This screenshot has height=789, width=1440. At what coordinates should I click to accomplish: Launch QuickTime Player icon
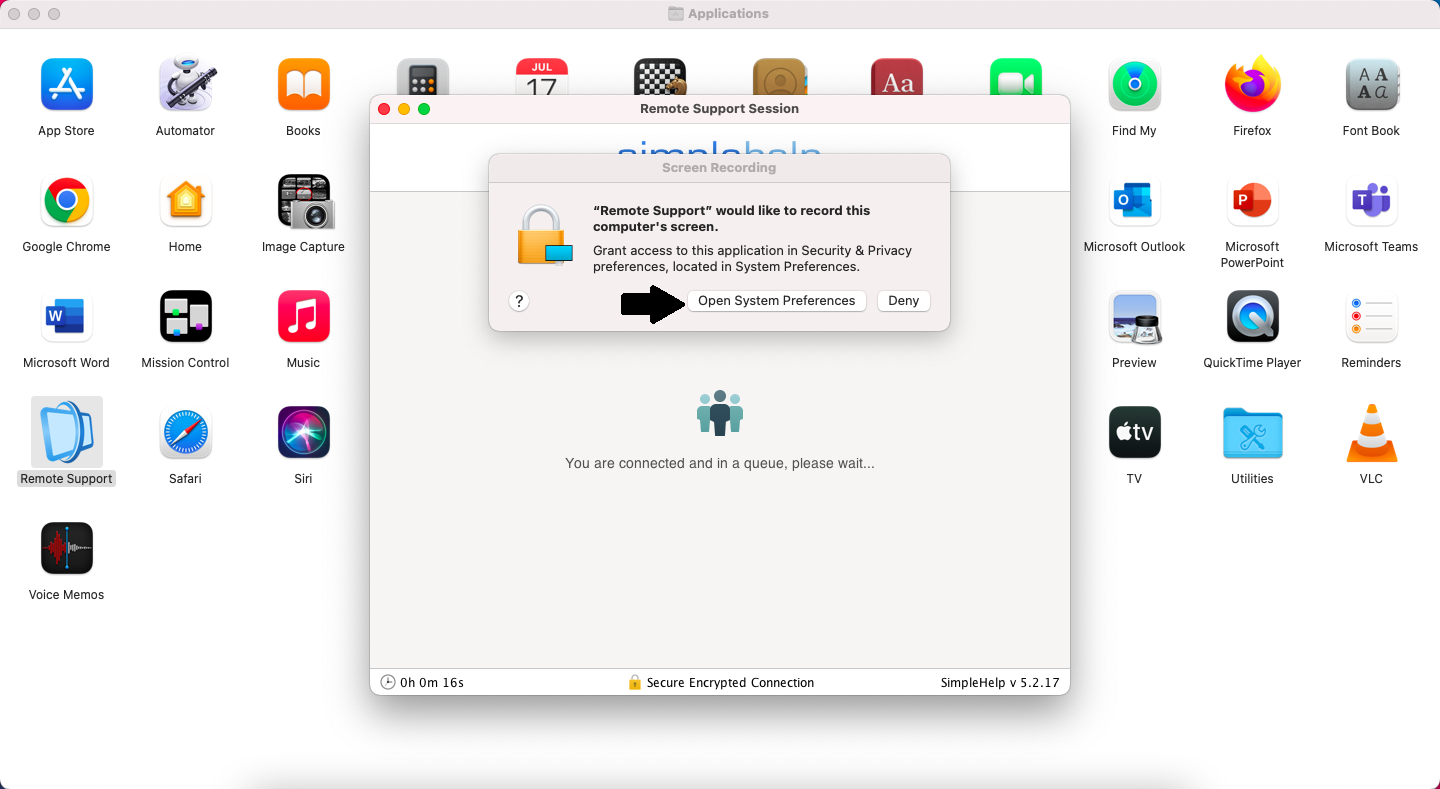[1252, 317]
